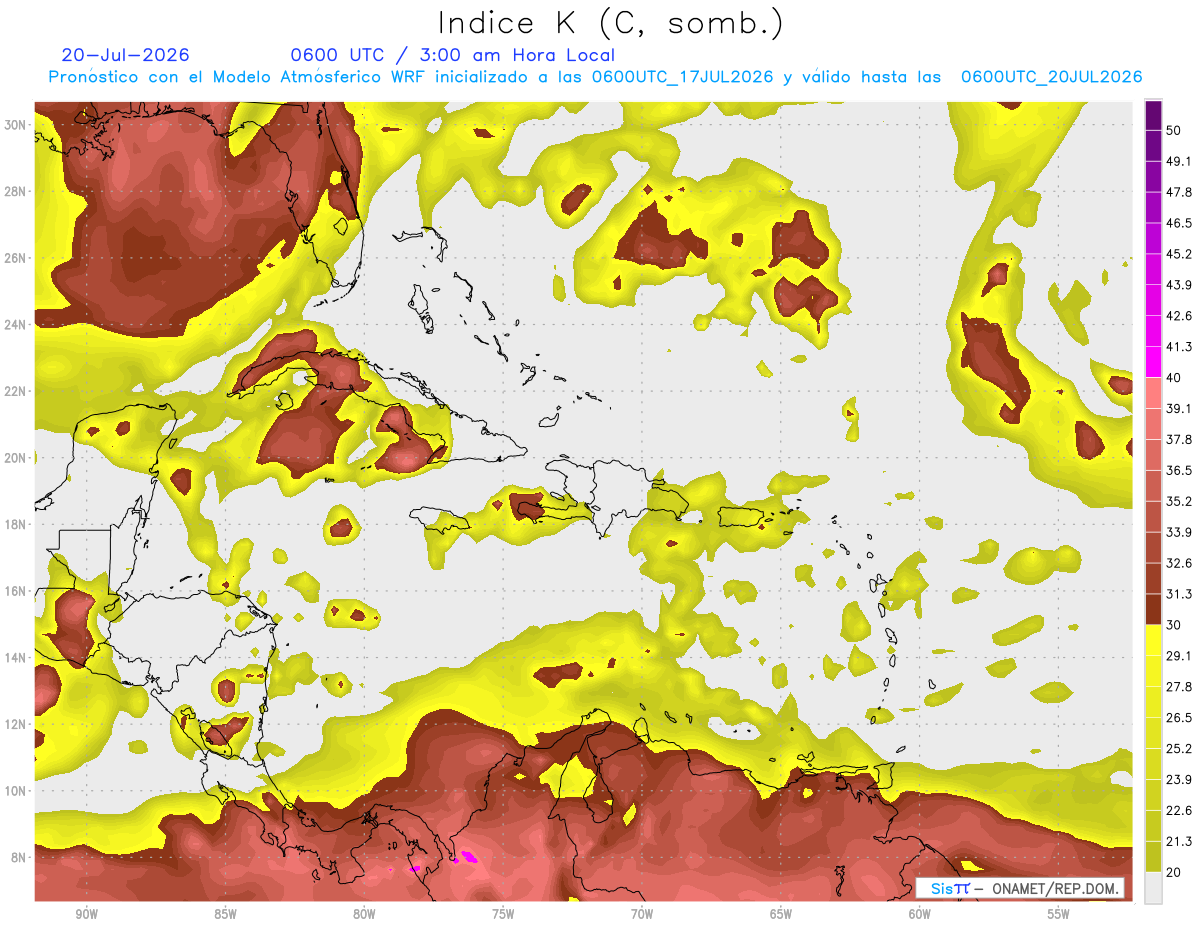Click the '39.1' colorbar value
The width and height of the screenshot is (1200, 927).
tap(1179, 408)
